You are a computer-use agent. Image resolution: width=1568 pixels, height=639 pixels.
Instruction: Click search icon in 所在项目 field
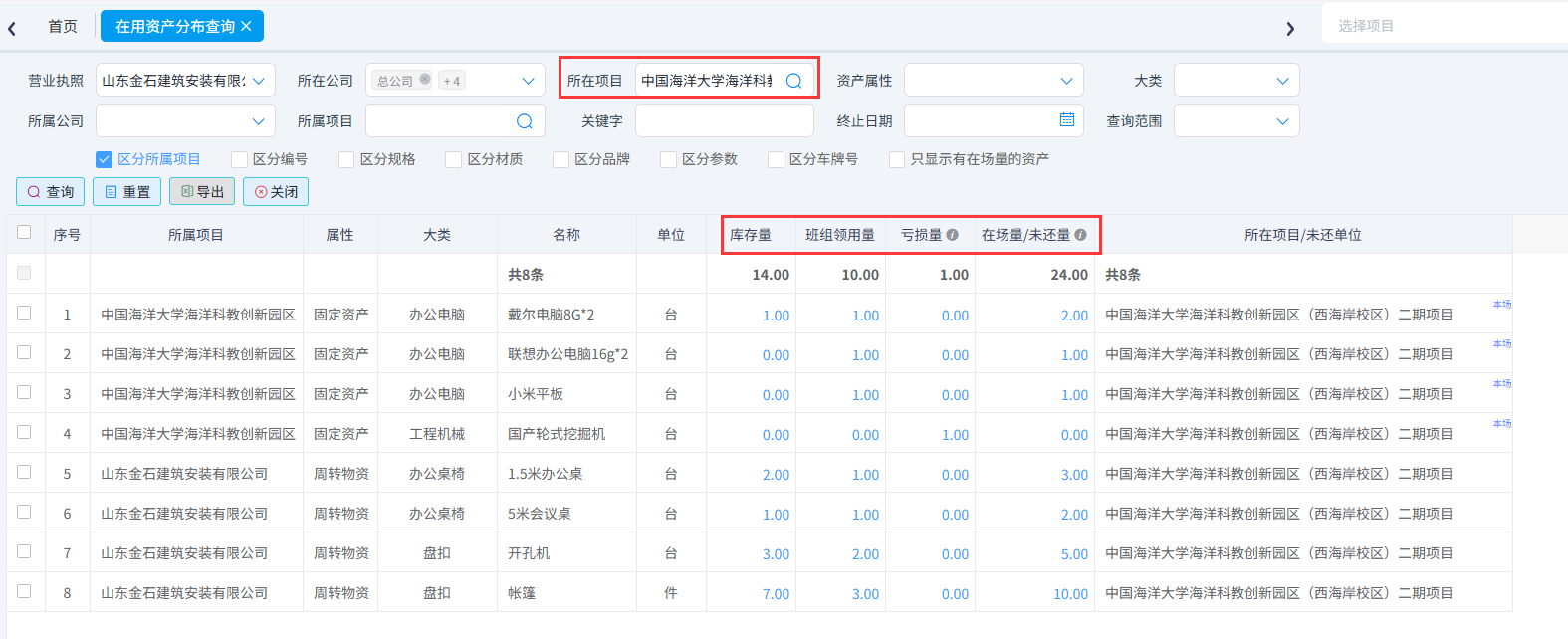point(793,81)
